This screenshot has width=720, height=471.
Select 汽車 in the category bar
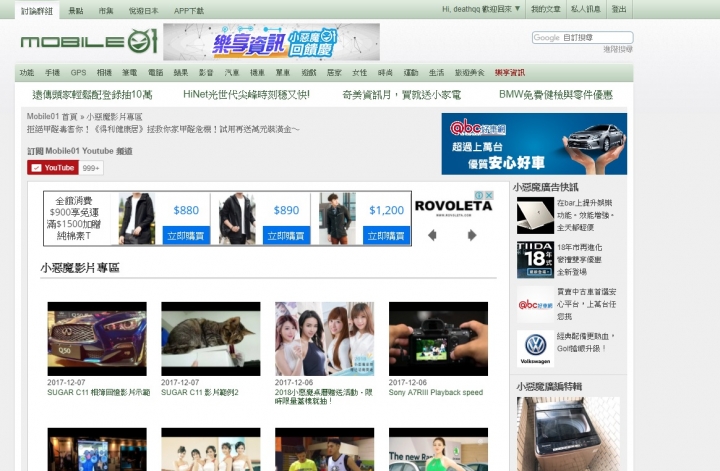[232, 73]
